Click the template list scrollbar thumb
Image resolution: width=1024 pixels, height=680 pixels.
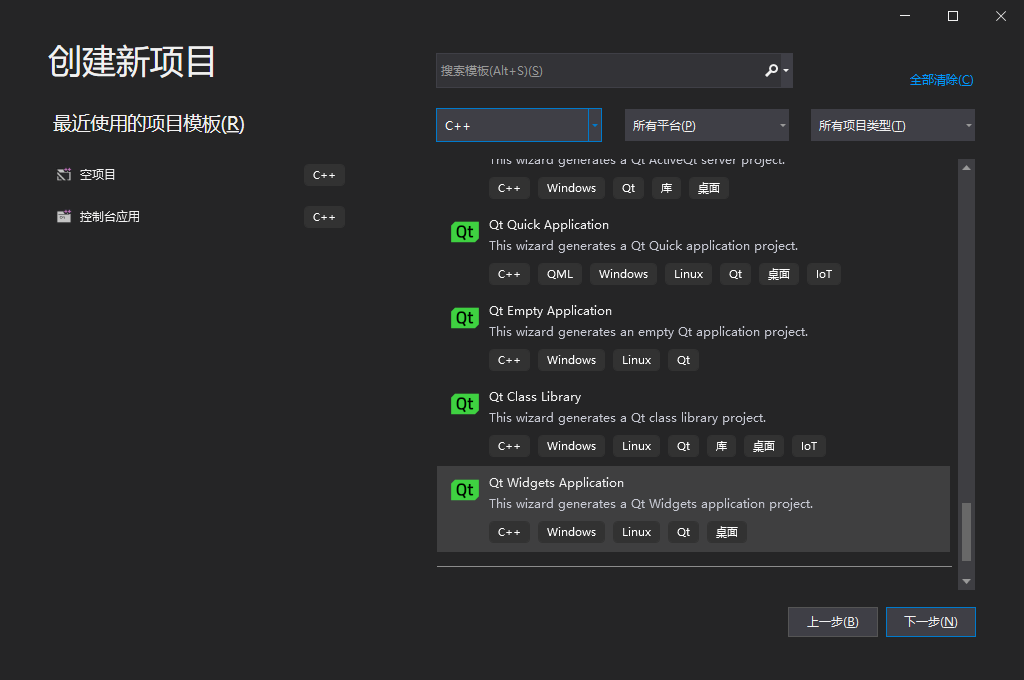[967, 531]
